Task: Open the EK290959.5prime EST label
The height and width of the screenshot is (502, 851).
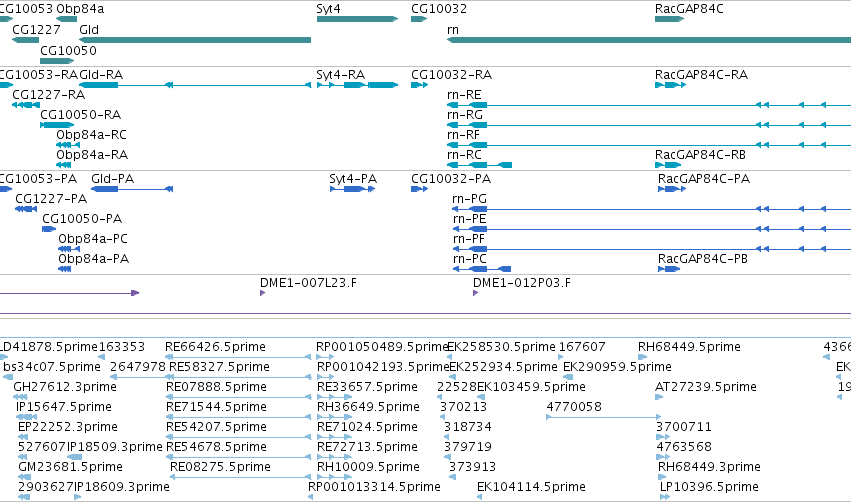Action: [x=617, y=367]
